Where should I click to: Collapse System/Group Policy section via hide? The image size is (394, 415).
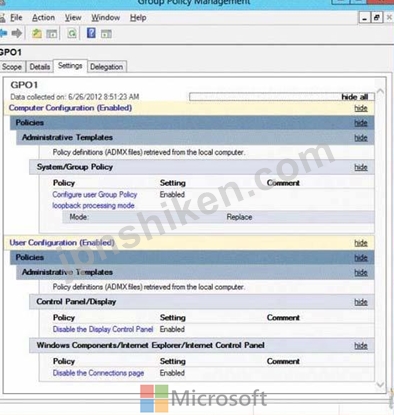click(x=361, y=167)
